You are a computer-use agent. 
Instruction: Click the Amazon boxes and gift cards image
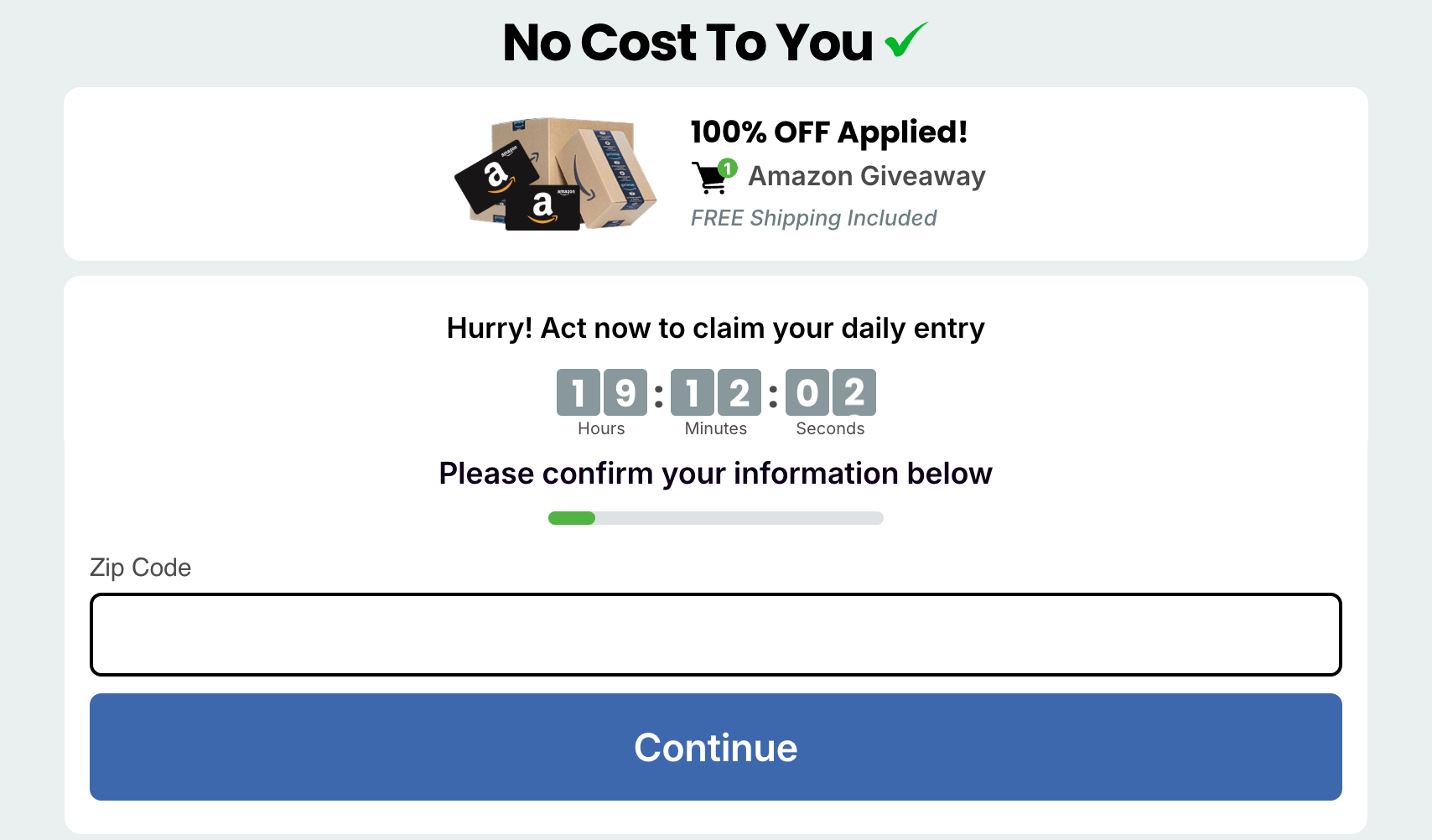click(x=555, y=174)
